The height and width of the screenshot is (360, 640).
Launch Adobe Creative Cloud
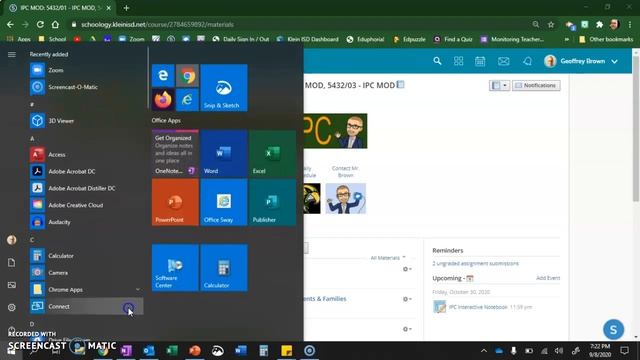(86, 205)
